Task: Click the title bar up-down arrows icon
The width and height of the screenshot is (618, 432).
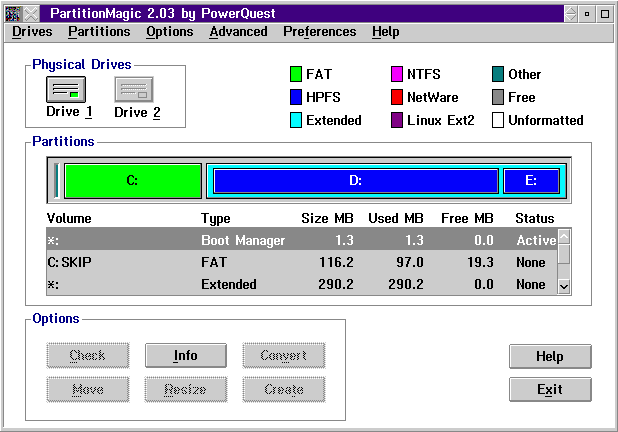Action: tap(571, 14)
